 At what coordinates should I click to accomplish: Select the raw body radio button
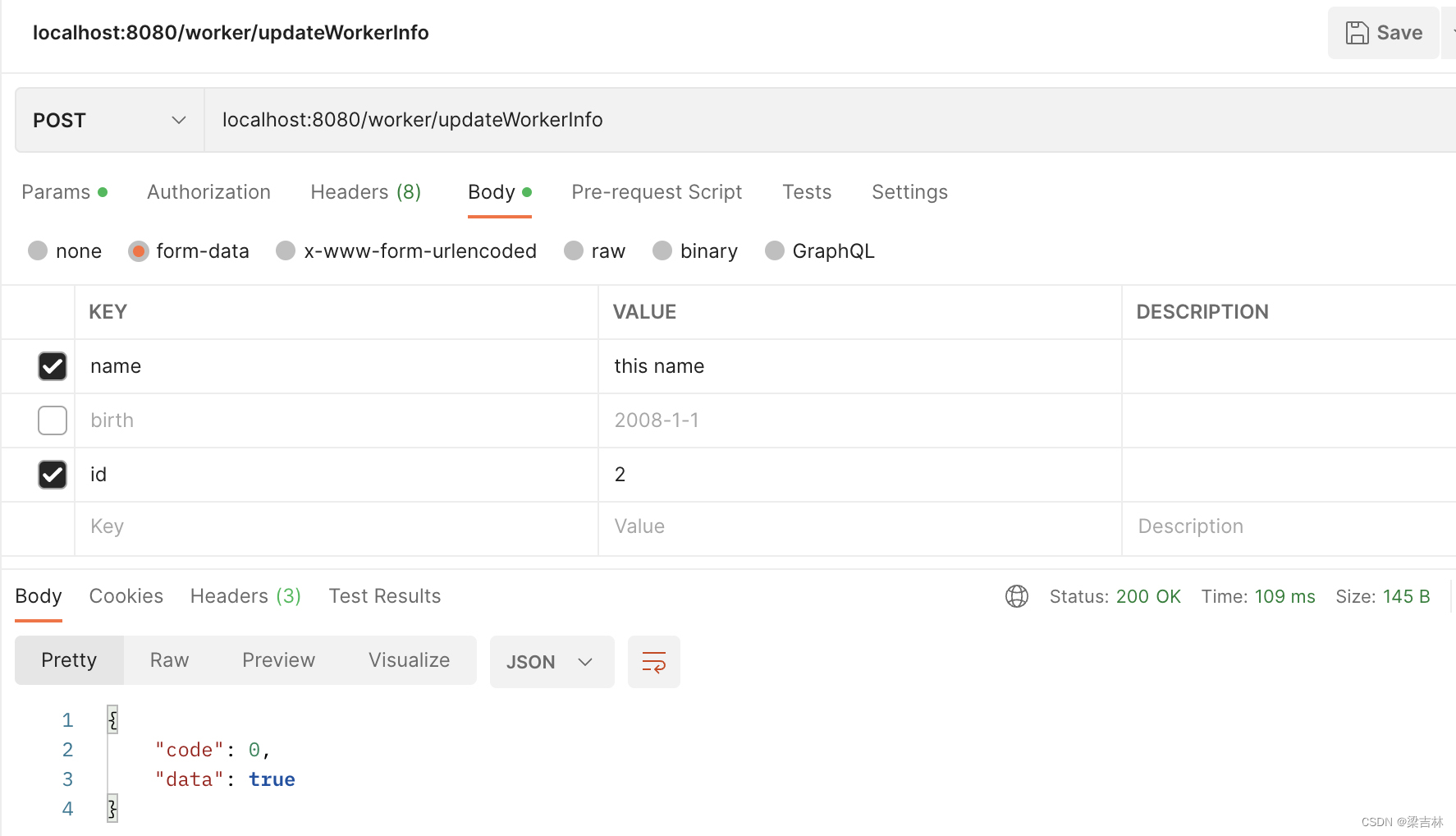574,250
